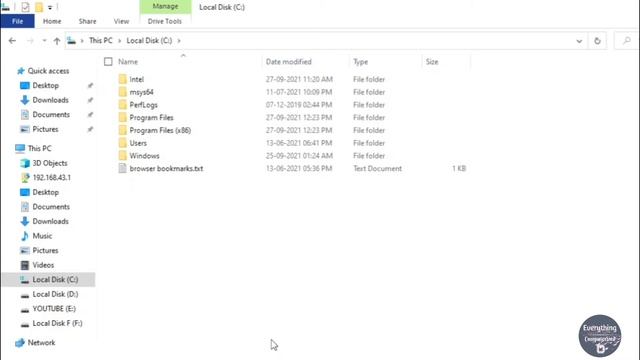Open the recent locations dropdown arrow
The width and height of the screenshot is (640, 360).
pyautogui.click(x=44, y=40)
